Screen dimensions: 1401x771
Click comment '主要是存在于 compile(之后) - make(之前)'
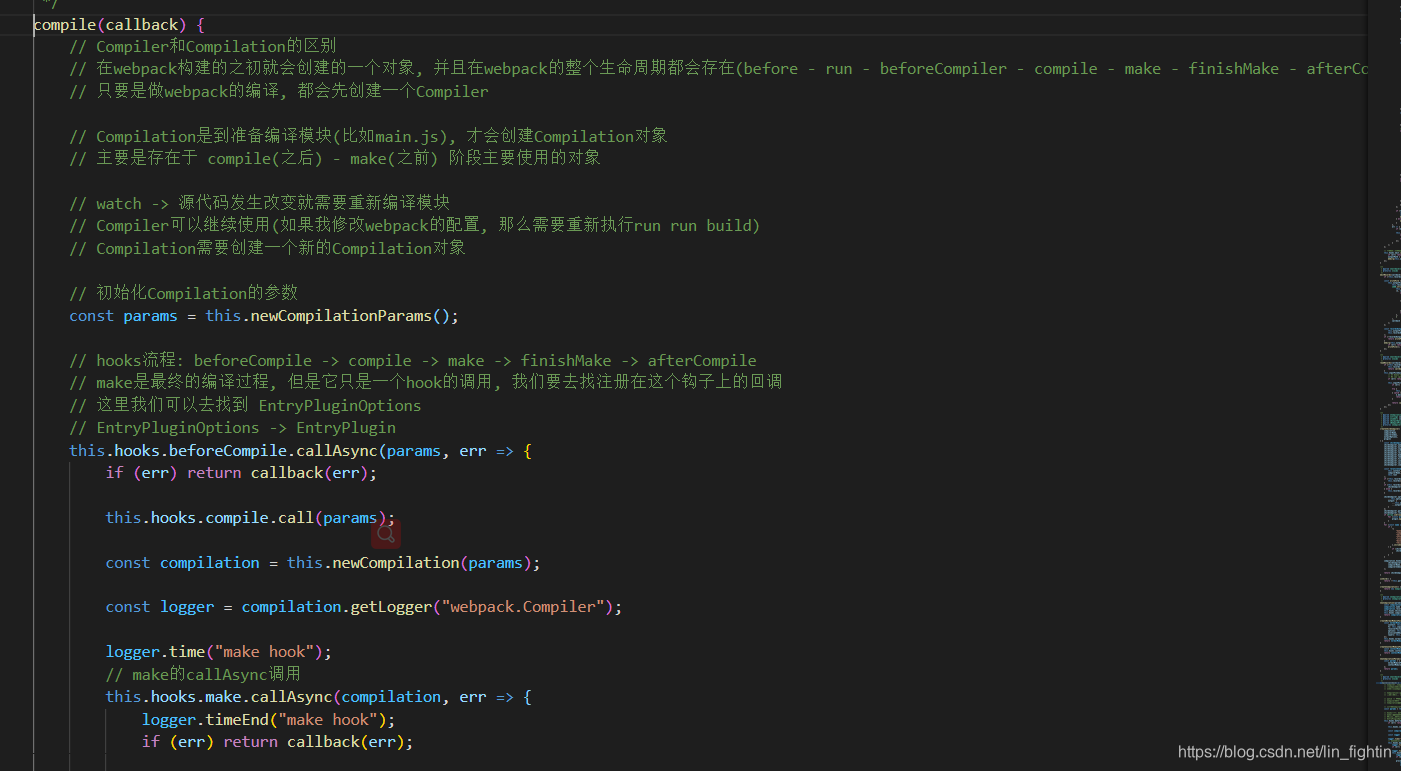click(335, 158)
